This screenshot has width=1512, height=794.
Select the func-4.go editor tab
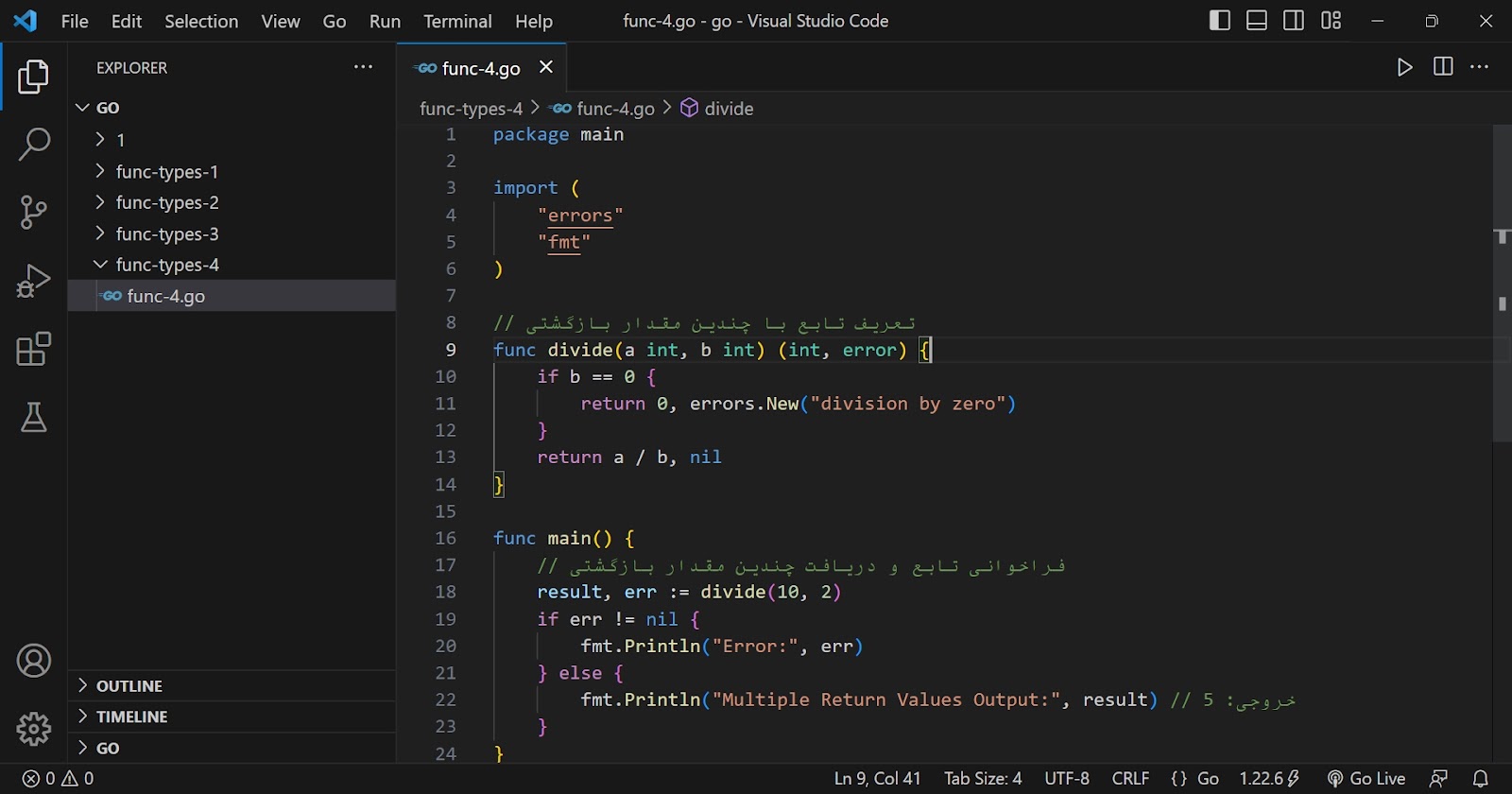click(482, 68)
